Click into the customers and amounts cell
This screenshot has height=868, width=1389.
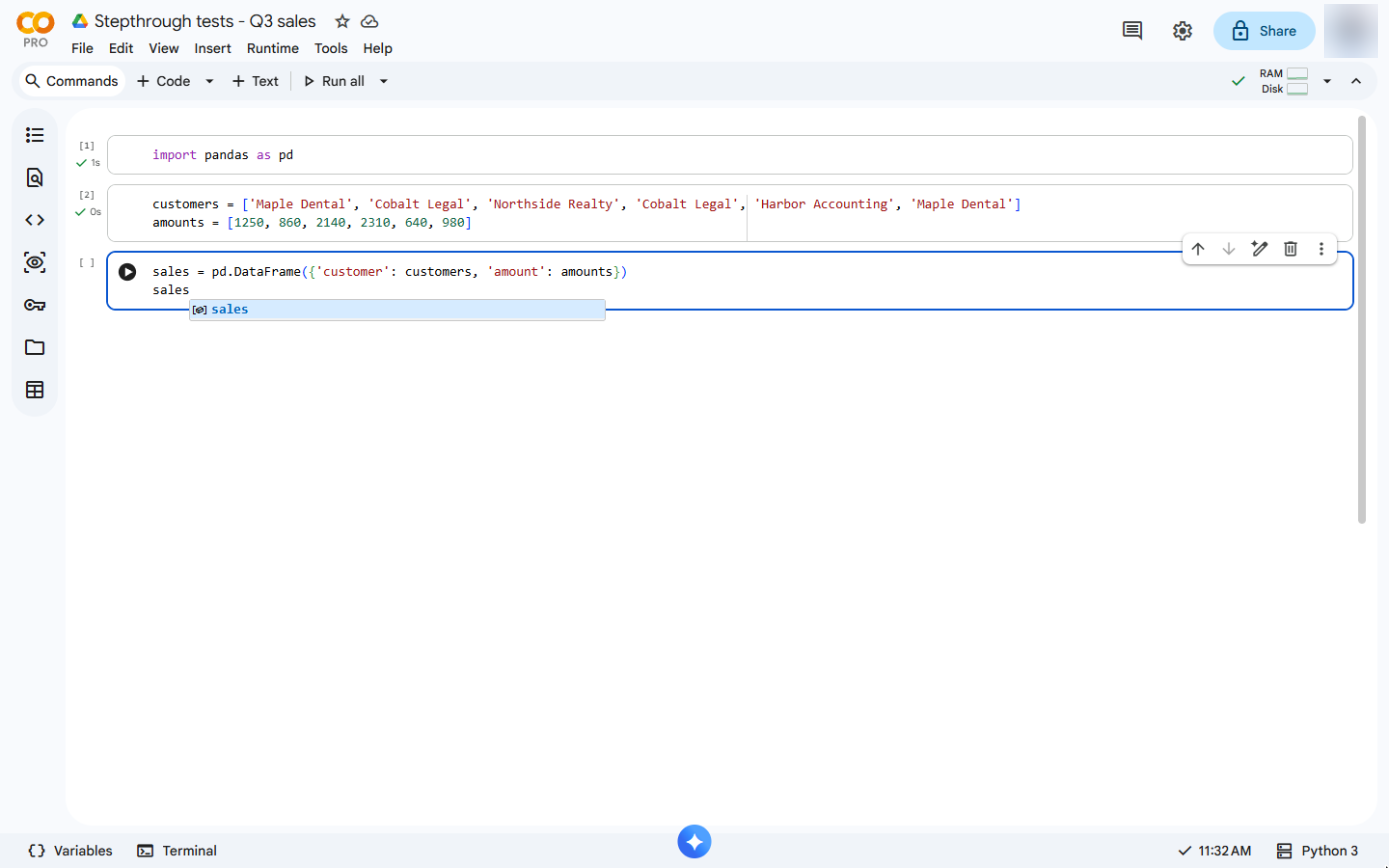[x=730, y=213]
